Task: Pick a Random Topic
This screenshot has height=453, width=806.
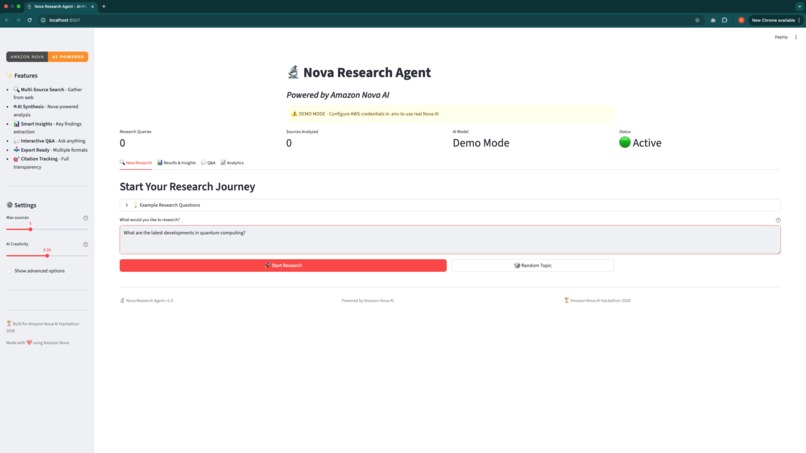Action: click(533, 265)
